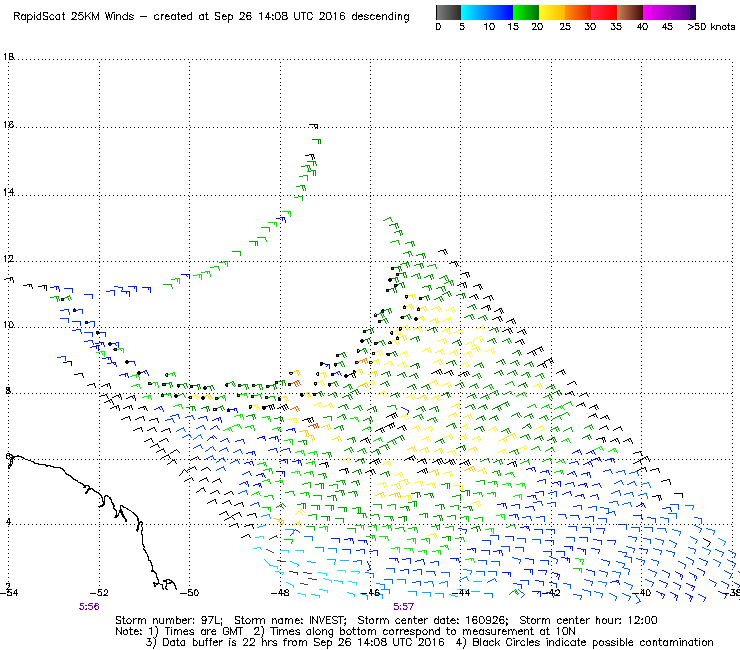This screenshot has width=740, height=650.
Task: Click the gray 0-5 knots color swatch
Action: 448,12
